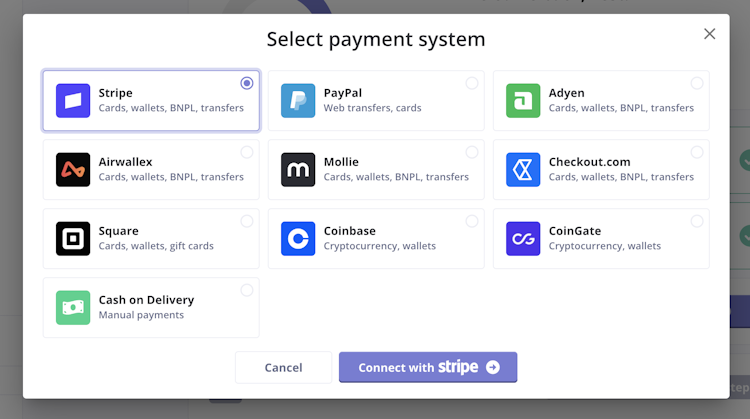Click the 'Square' name text
Viewport: 750px width, 419px height.
[119, 232]
